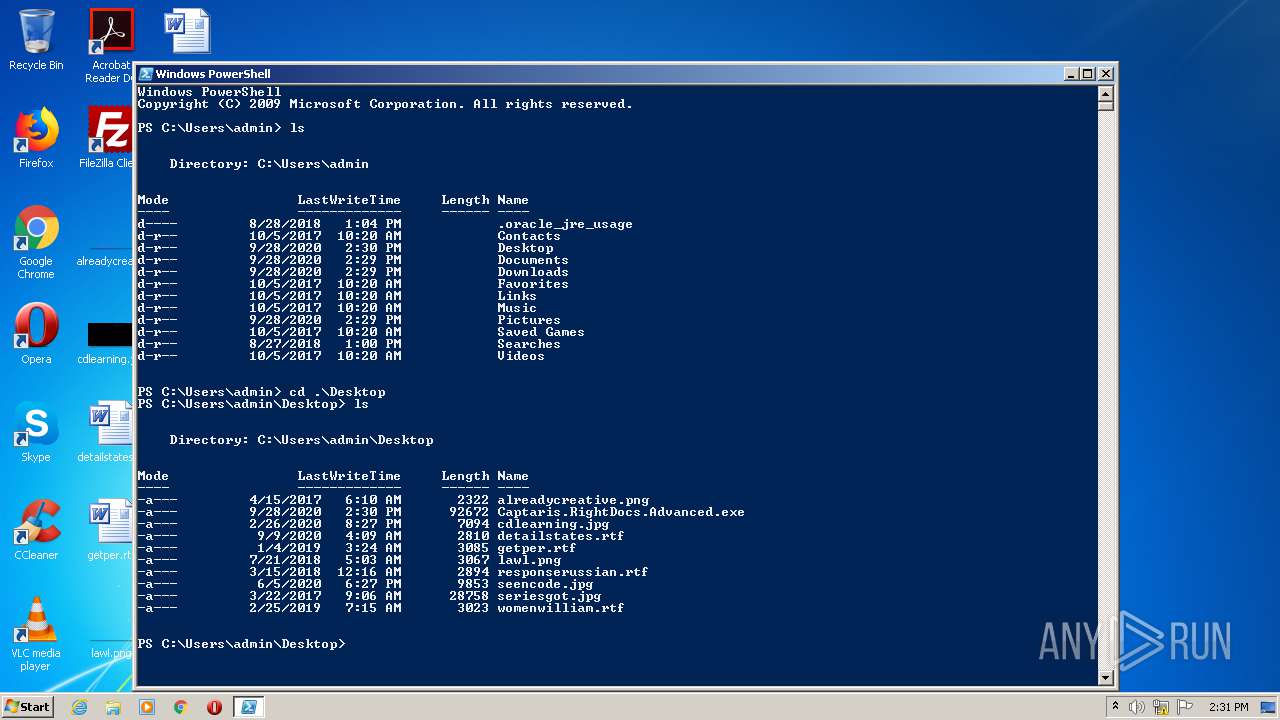Image resolution: width=1280 pixels, height=720 pixels.
Task: Launch Internet Explorer from the taskbar
Action: pos(79,707)
